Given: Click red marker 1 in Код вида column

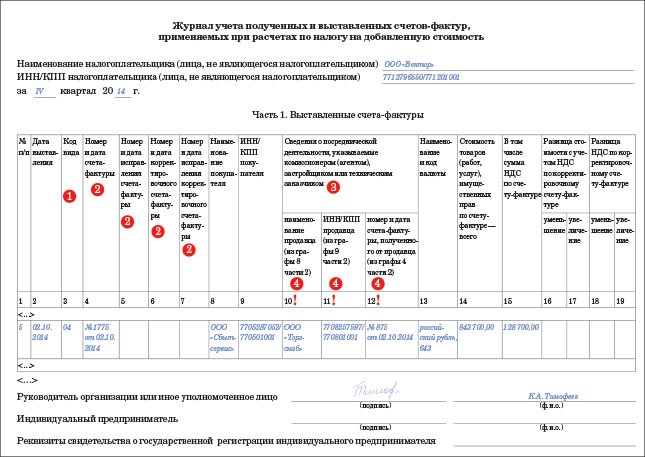Looking at the screenshot, I should [69, 196].
